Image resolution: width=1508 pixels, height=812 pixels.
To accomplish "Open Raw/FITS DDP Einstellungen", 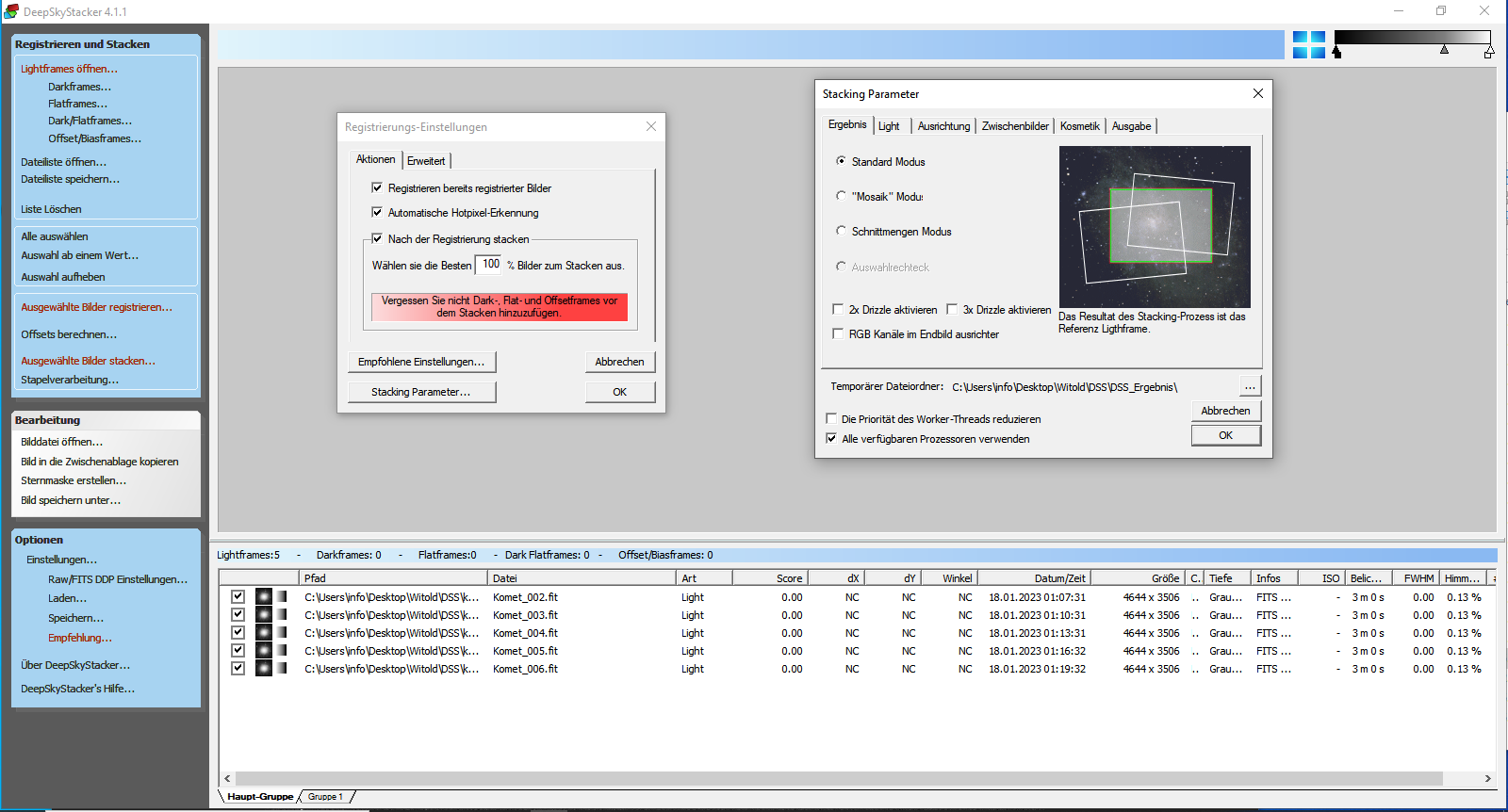I will (118, 579).
